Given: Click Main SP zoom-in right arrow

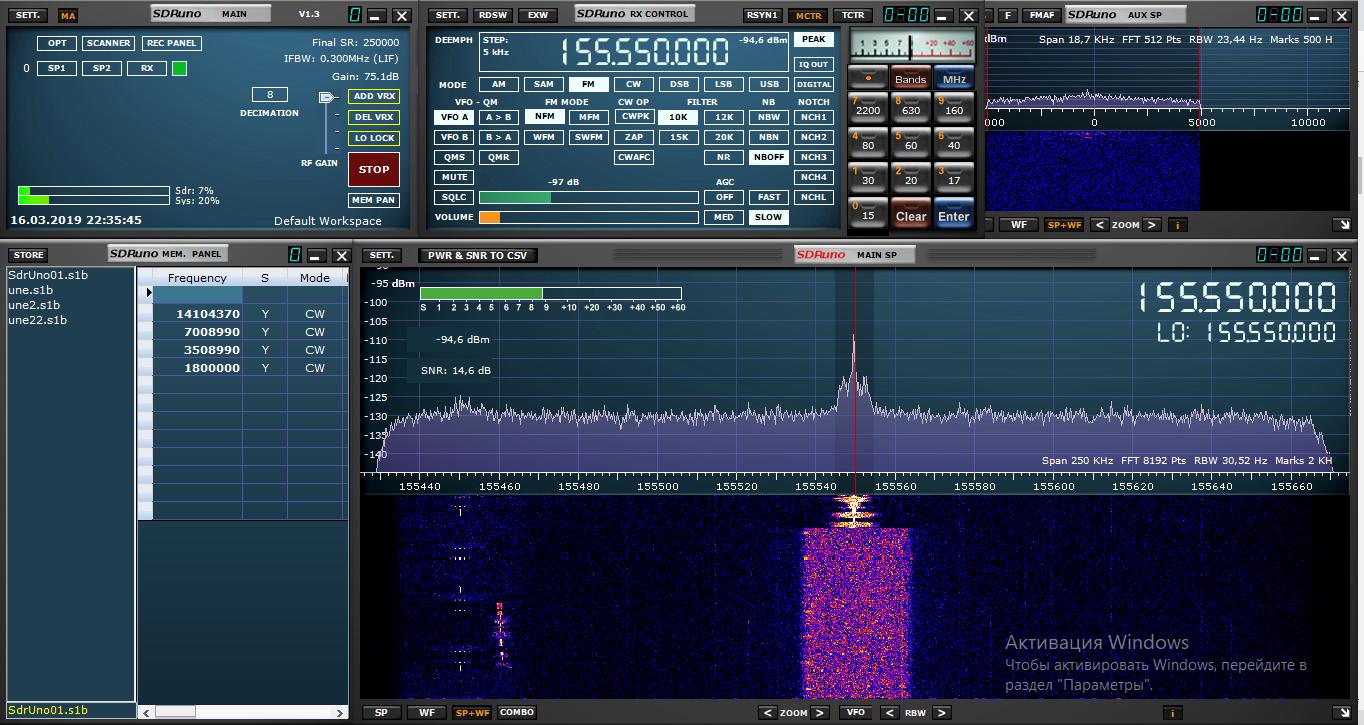Looking at the screenshot, I should (x=819, y=713).
